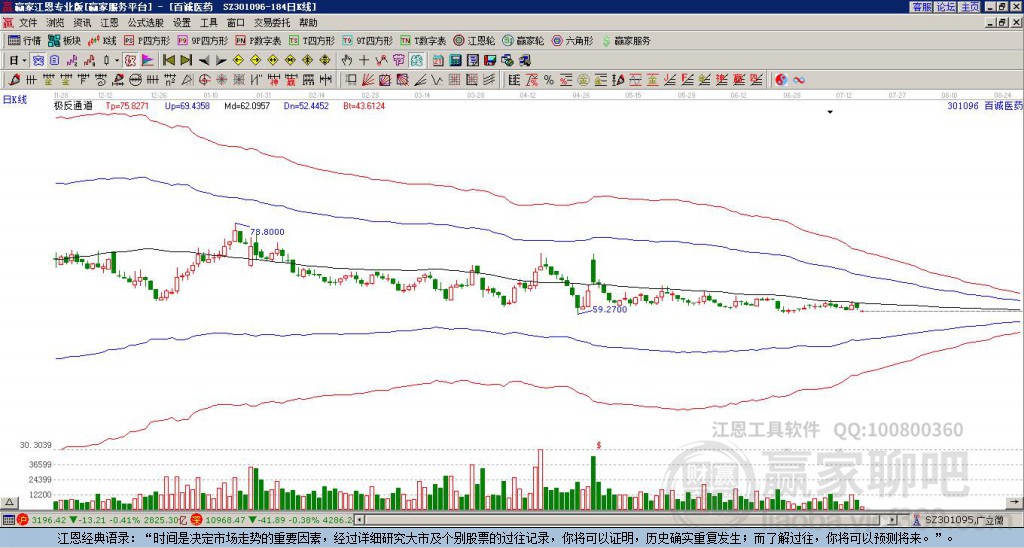This screenshot has height=548, width=1024.
Task: Open the T数字表 number table
Action: pos(423,40)
